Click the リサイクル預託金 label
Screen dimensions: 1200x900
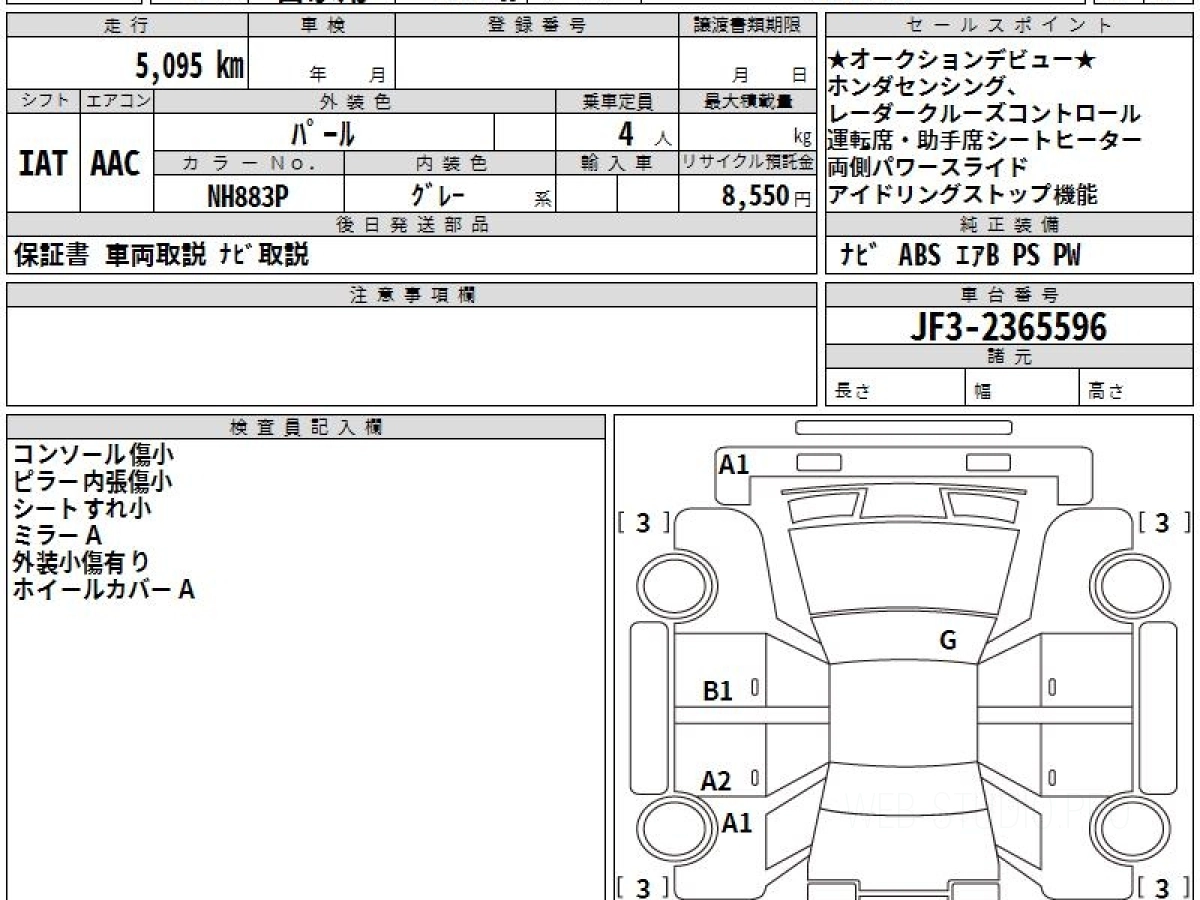pyautogui.click(x=747, y=162)
